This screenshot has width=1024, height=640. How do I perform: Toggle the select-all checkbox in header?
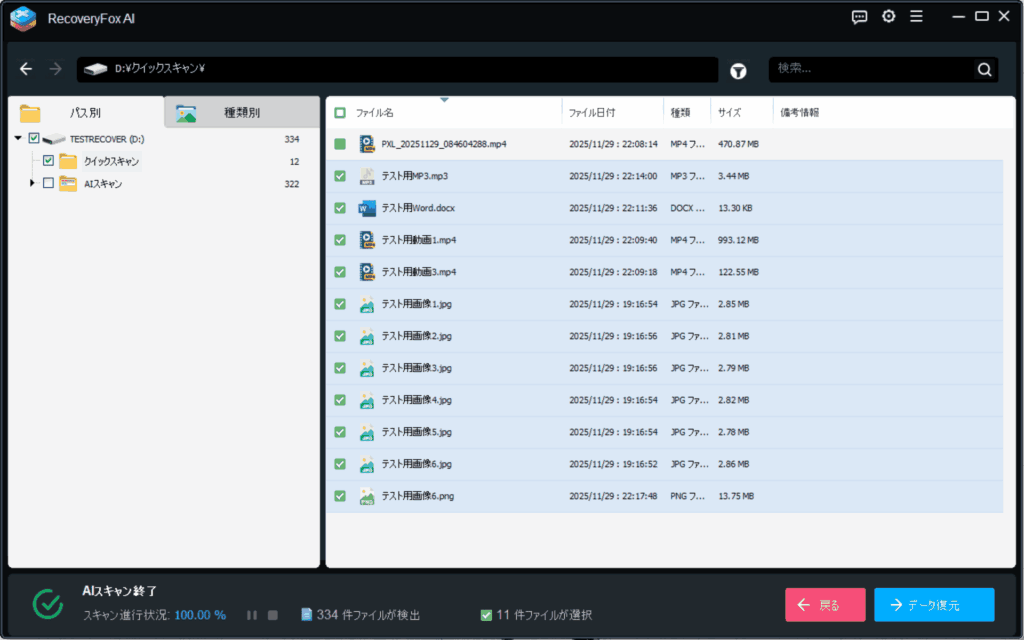(340, 113)
